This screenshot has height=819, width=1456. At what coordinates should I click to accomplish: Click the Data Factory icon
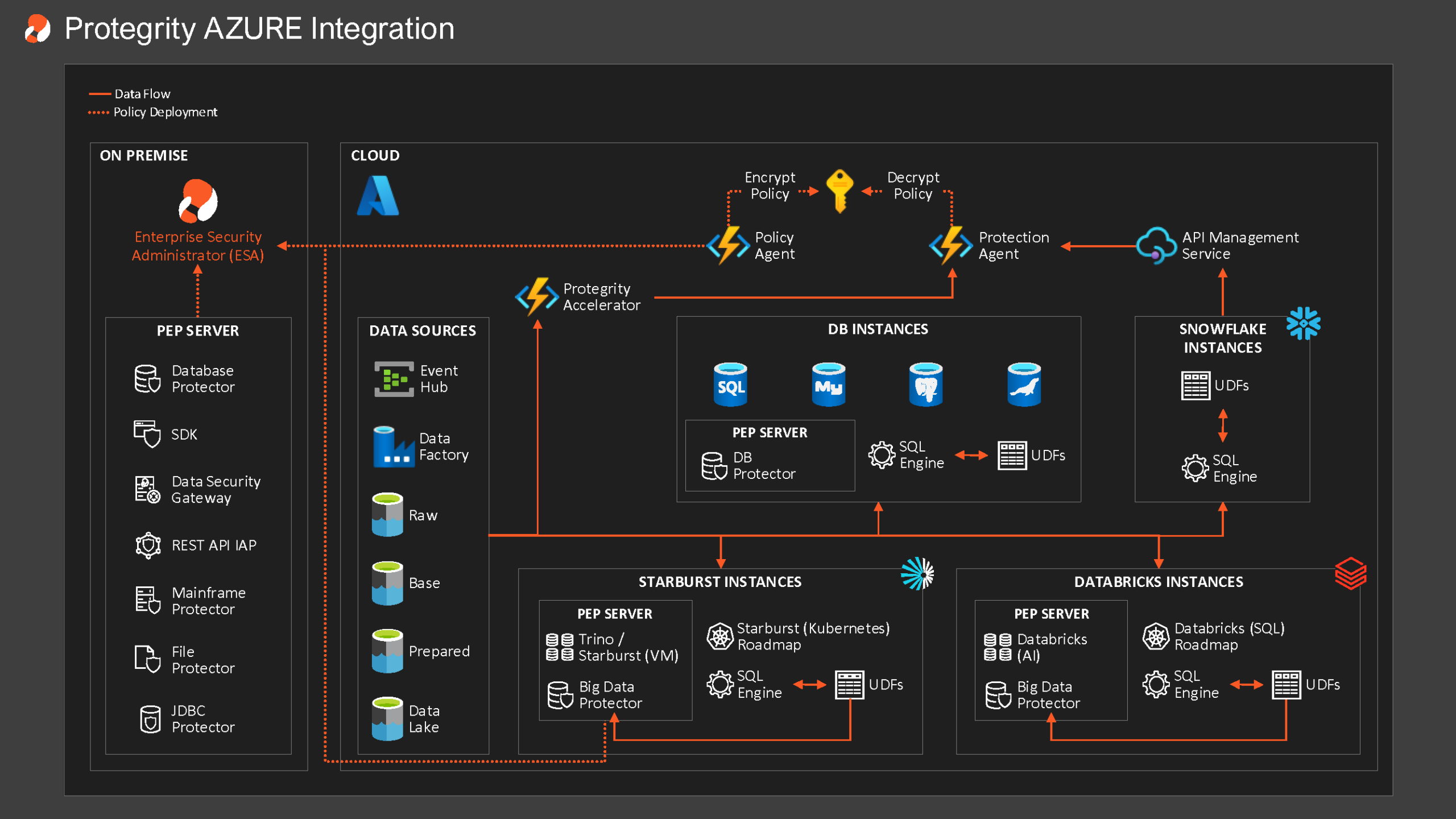tap(394, 447)
